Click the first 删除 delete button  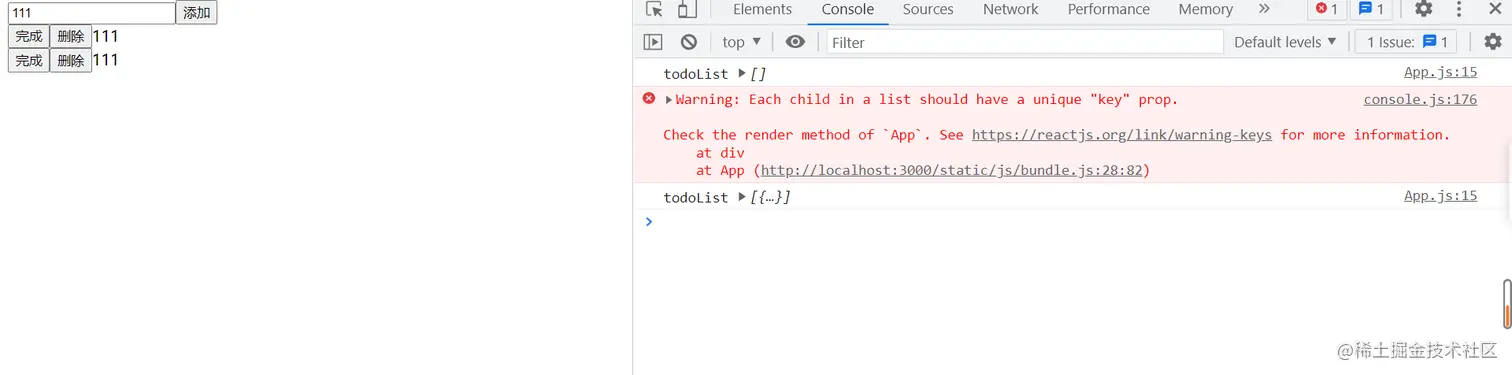point(71,37)
